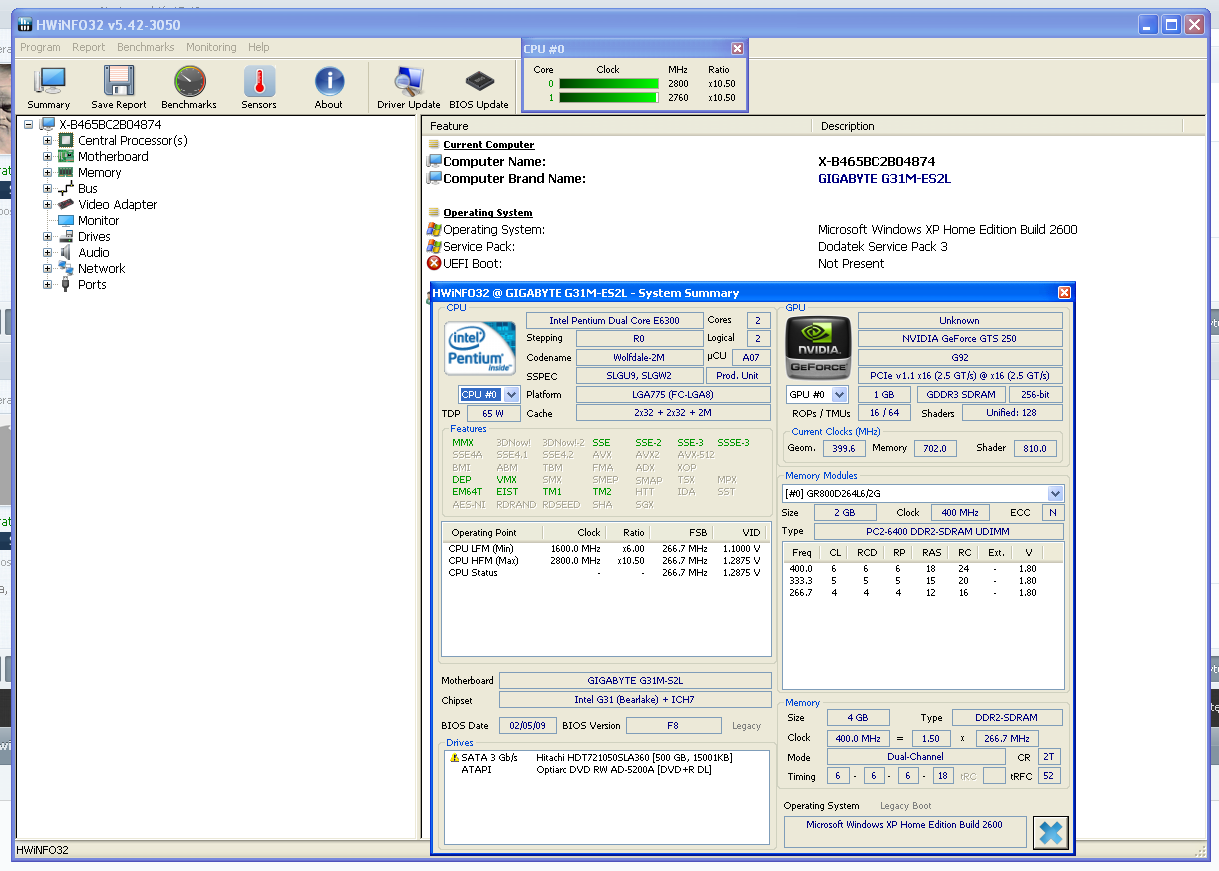
Task: Select Monitor in the tree
Action: pos(98,221)
